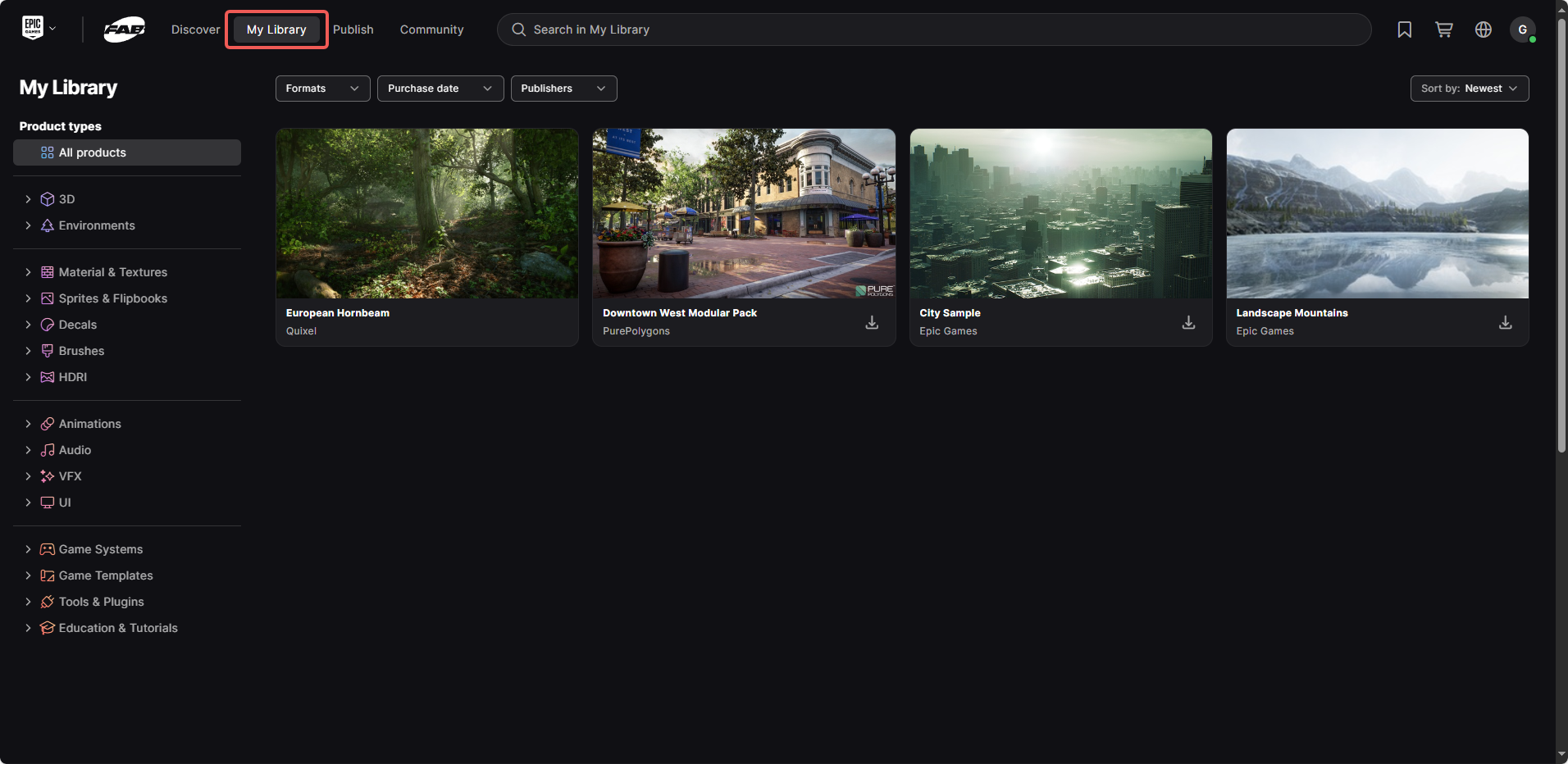Switch to the Publish tab
The height and width of the screenshot is (764, 1568).
coord(353,30)
